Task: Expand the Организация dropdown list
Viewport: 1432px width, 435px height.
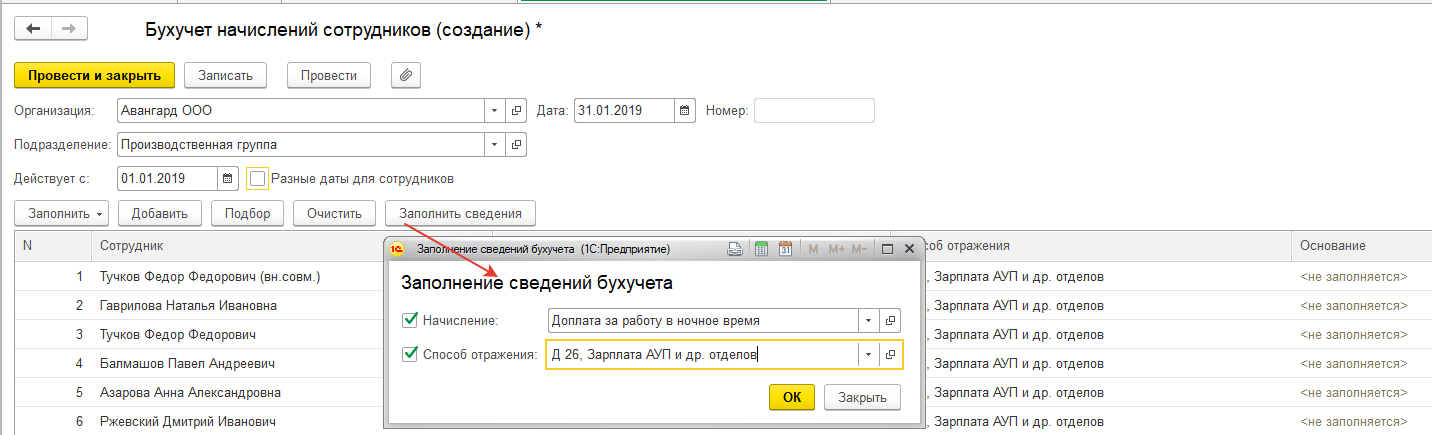Action: click(x=496, y=110)
